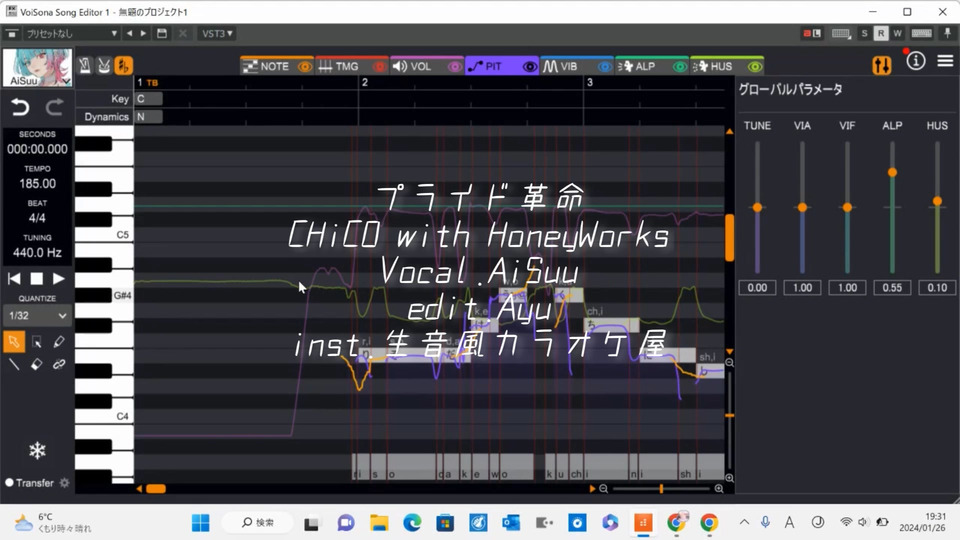Image resolution: width=960 pixels, height=540 pixels.
Task: Toggle the R automation read button
Action: click(x=880, y=33)
